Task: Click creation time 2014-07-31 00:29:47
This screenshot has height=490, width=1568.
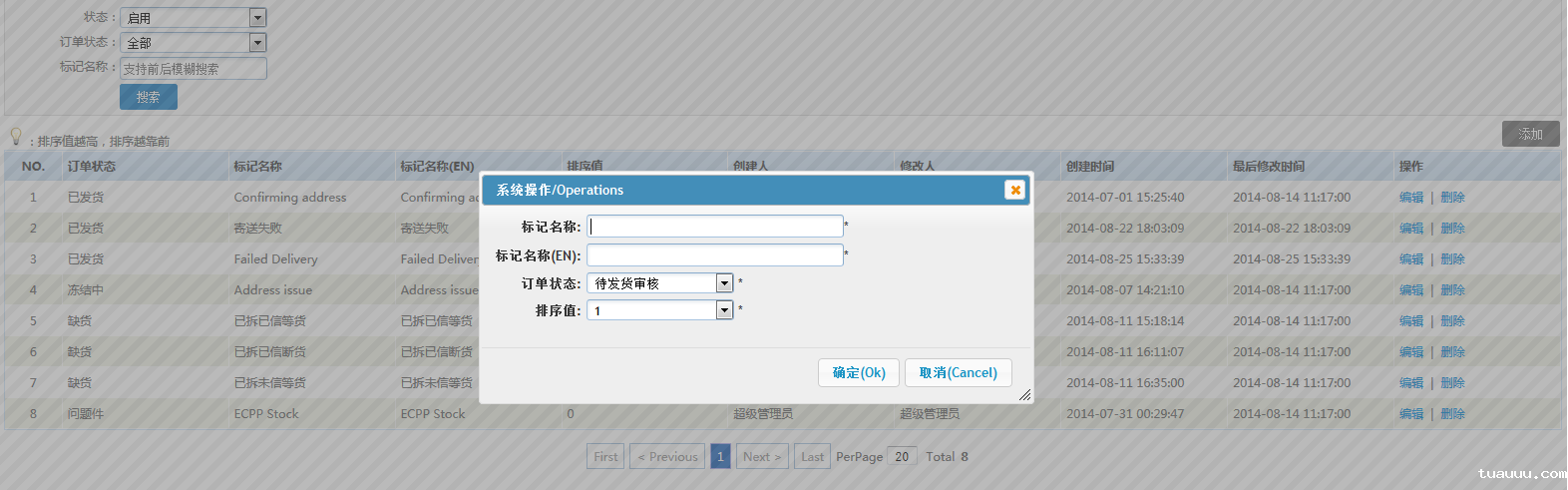Action: (x=1125, y=414)
